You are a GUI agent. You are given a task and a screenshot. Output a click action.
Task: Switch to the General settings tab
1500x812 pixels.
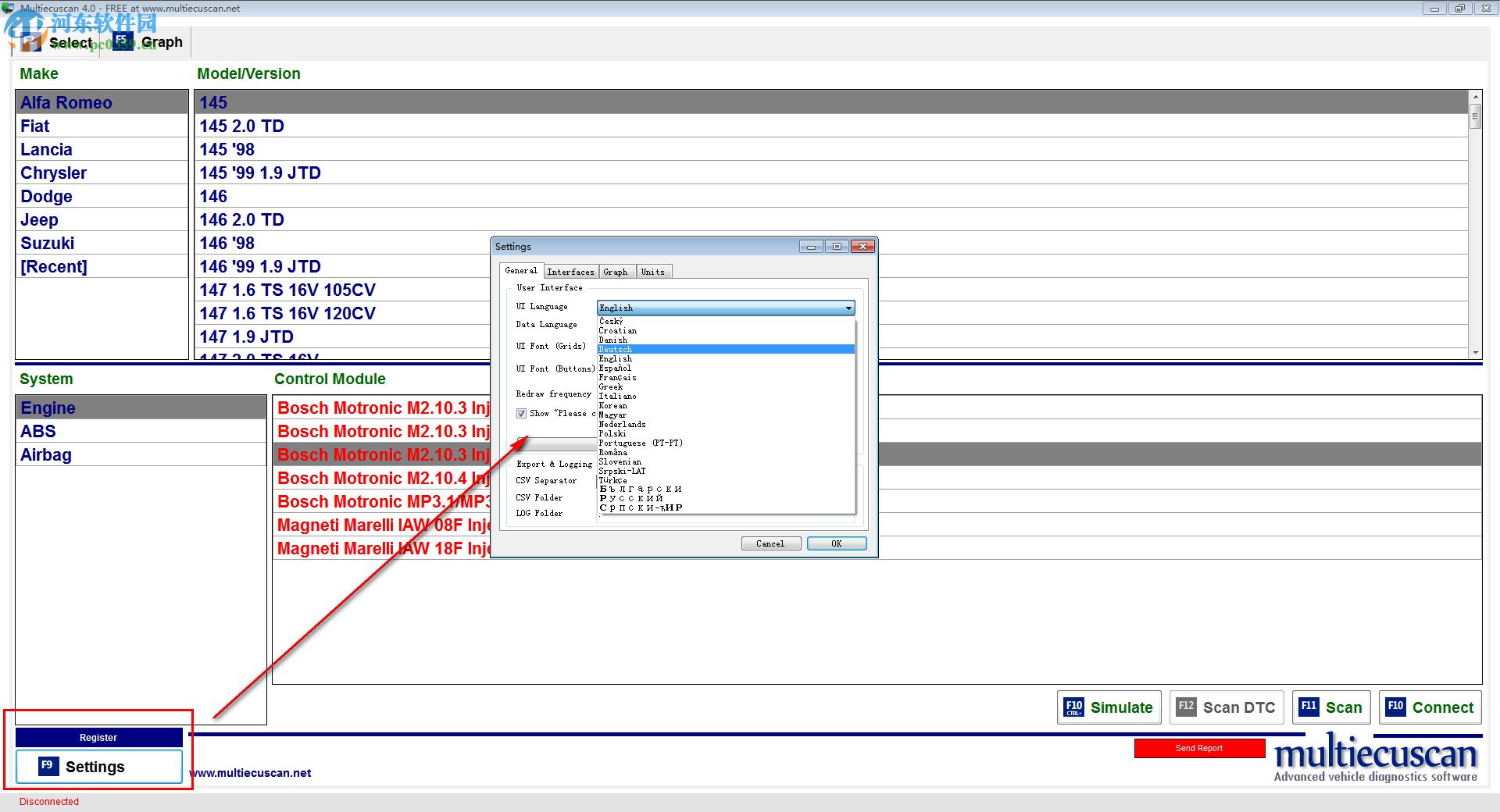pyautogui.click(x=521, y=270)
